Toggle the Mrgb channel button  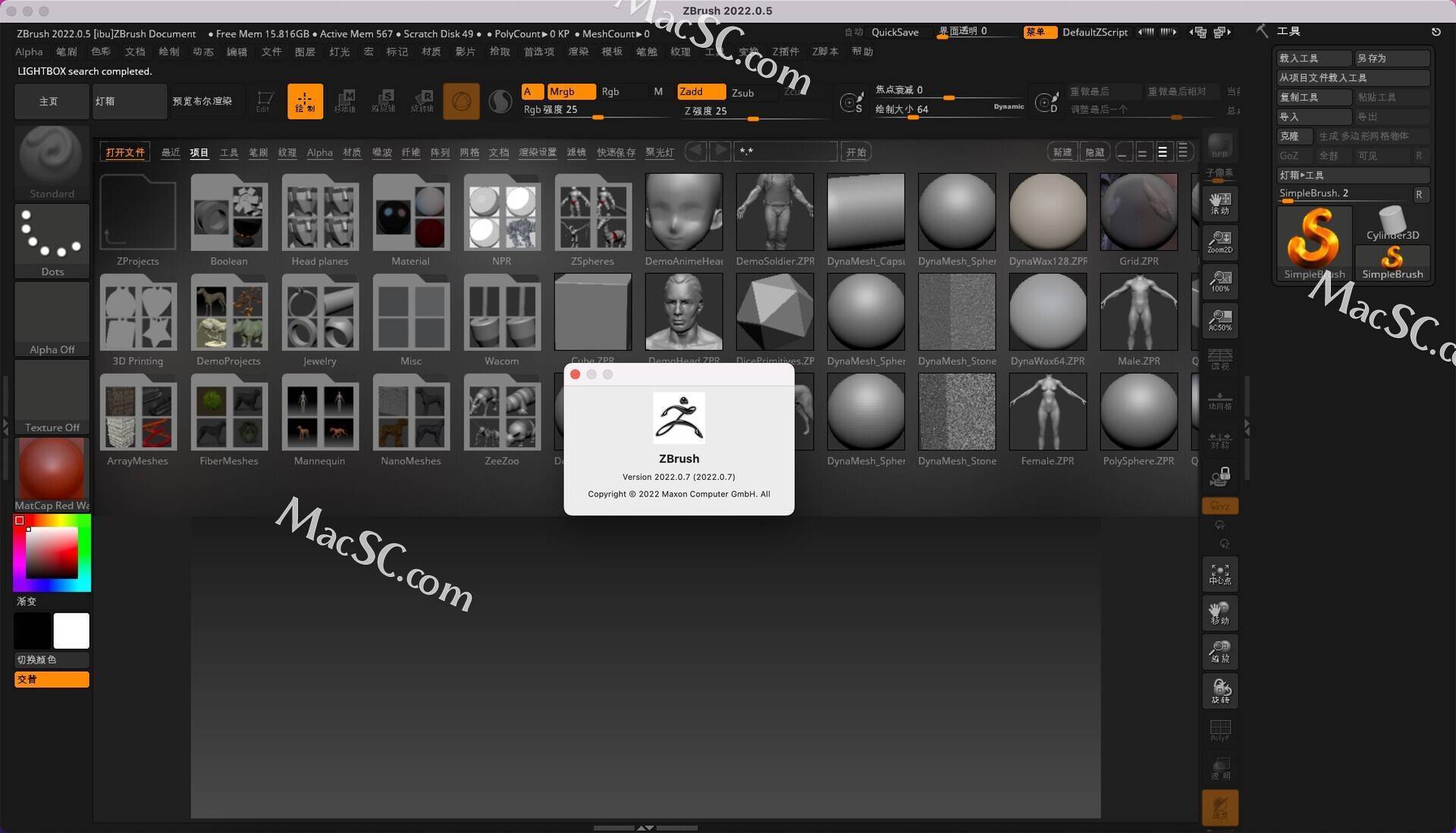[x=570, y=92]
